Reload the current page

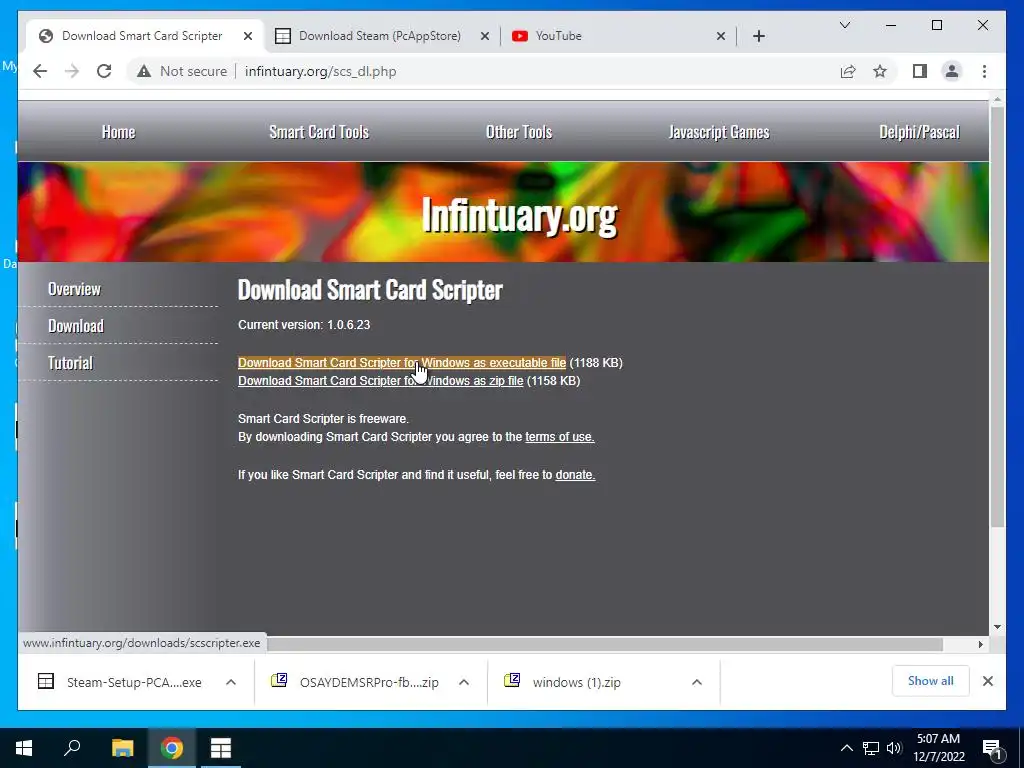tap(104, 71)
